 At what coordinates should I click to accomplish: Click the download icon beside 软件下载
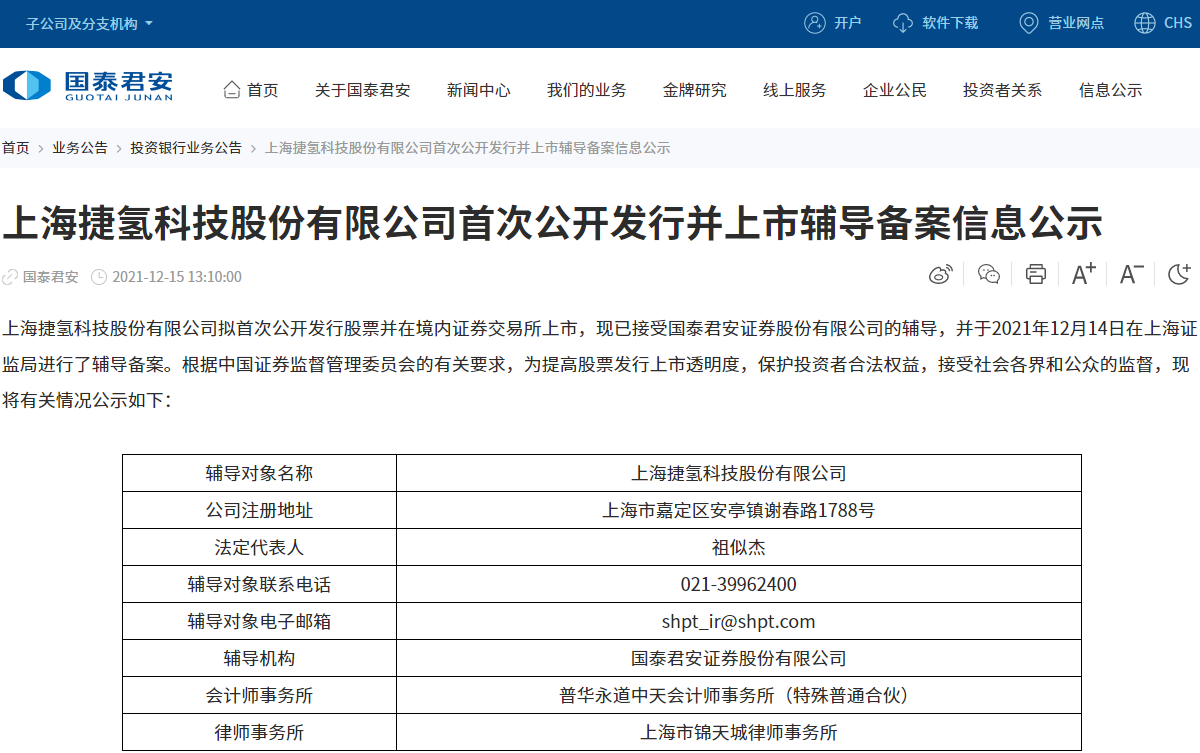[903, 22]
